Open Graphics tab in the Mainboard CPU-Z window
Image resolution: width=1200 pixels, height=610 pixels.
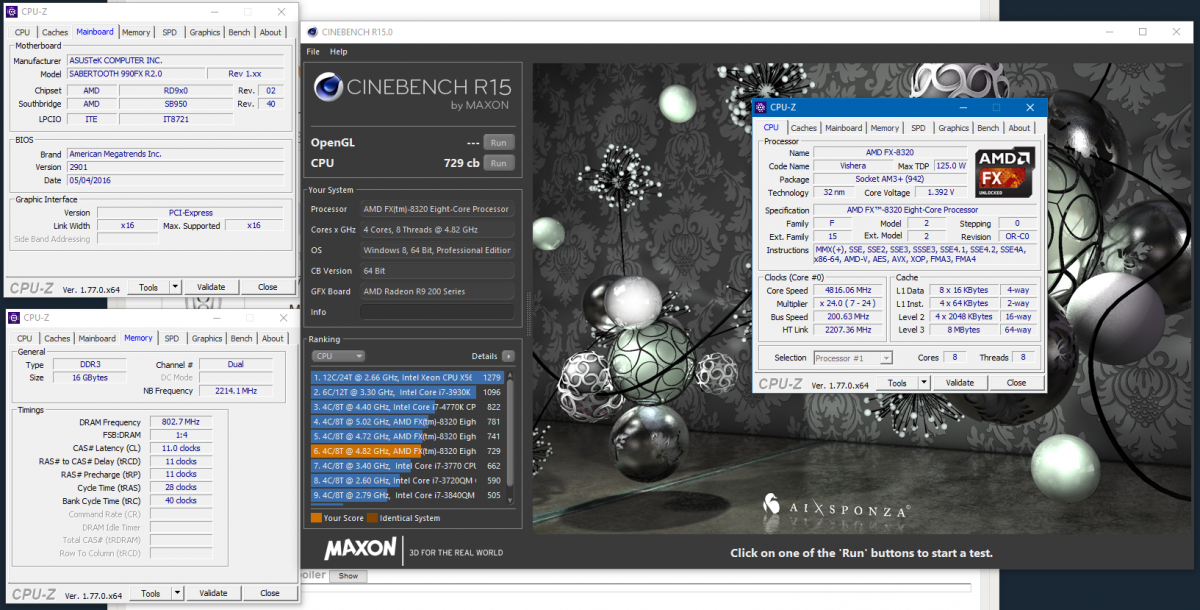pyautogui.click(x=205, y=33)
